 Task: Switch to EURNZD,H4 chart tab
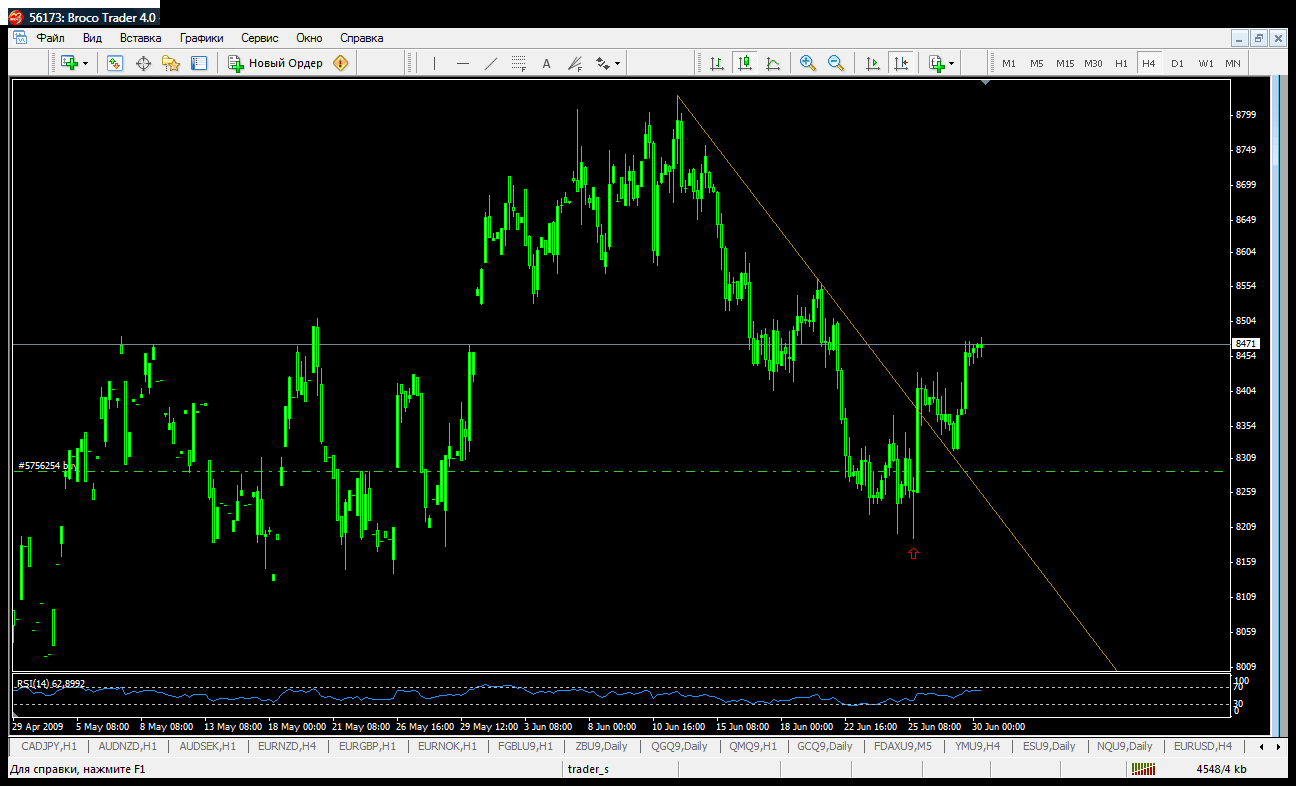click(287, 746)
